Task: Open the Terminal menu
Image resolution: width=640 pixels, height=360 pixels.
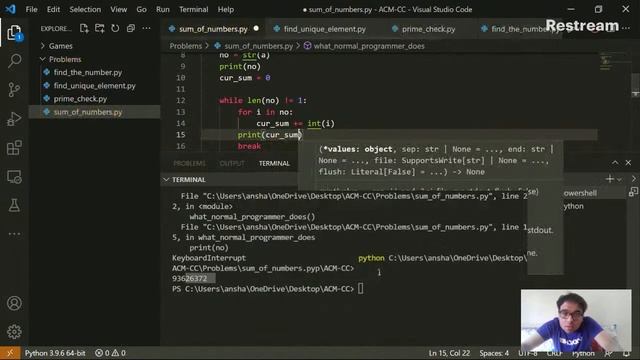Action: pos(193,9)
